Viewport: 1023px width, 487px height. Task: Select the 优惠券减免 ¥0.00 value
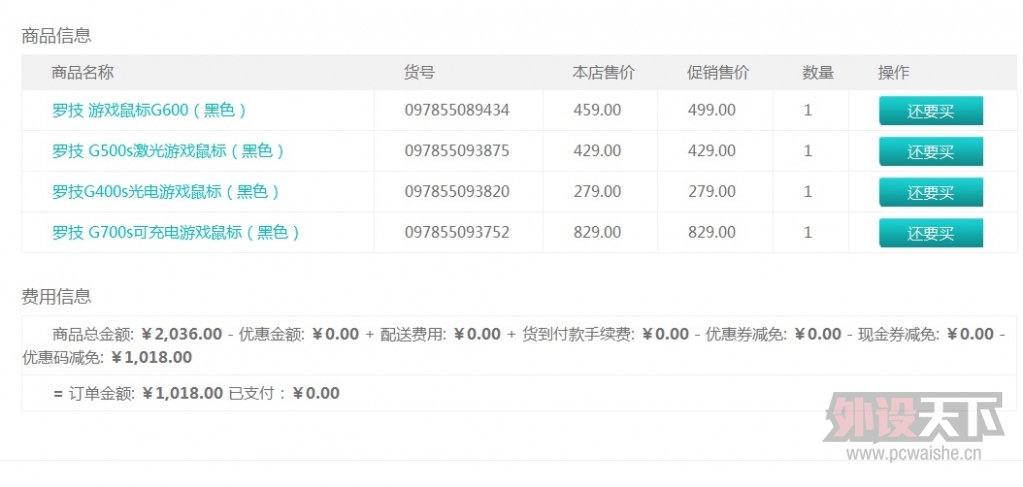click(817, 334)
